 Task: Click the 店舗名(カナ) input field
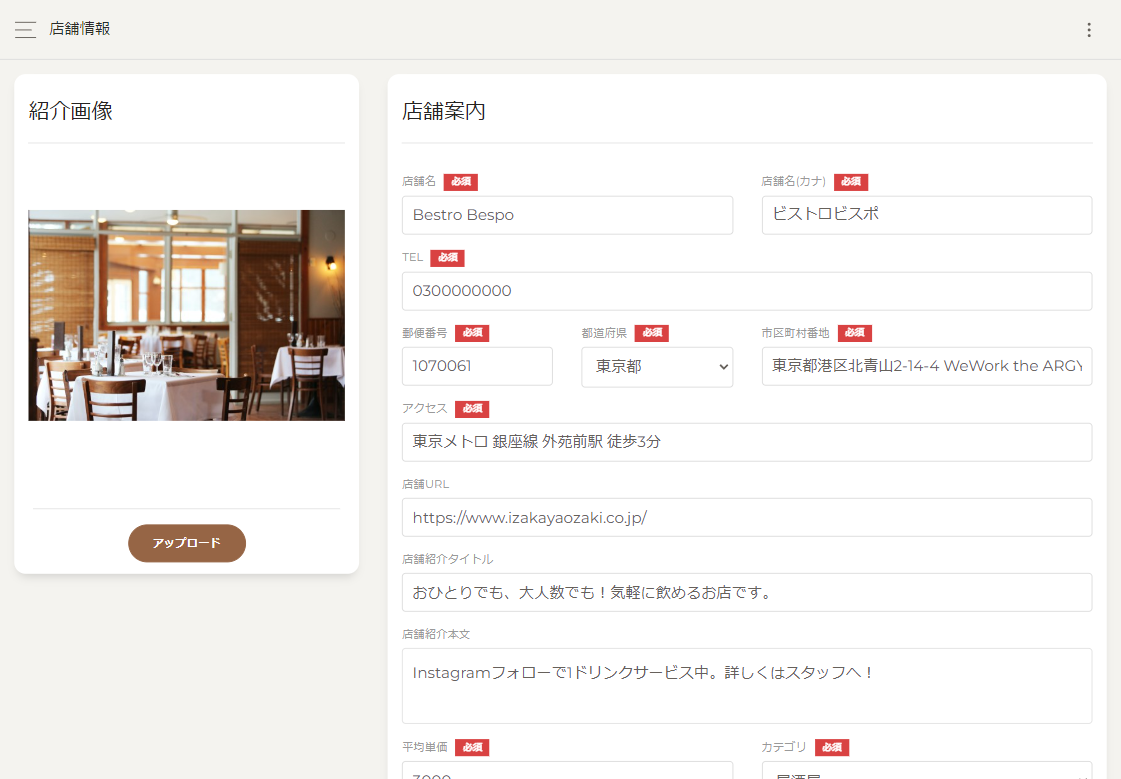(926, 215)
